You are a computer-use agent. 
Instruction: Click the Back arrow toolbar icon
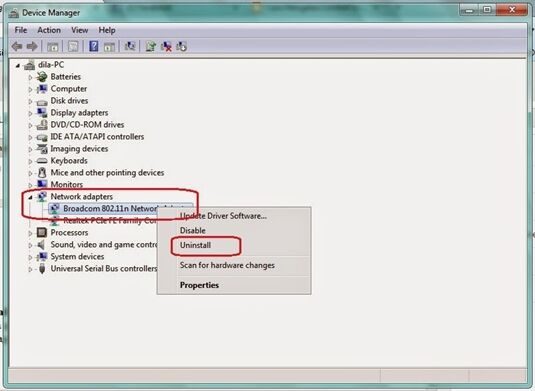pyautogui.click(x=17, y=46)
